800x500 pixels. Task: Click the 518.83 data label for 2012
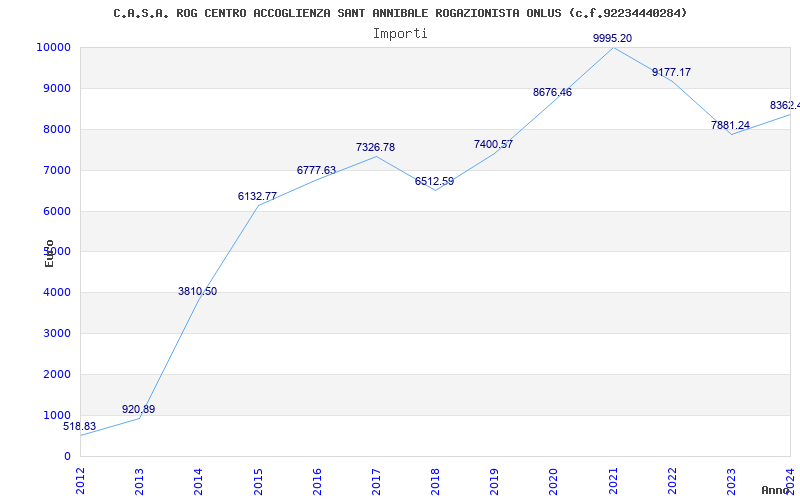point(79,427)
